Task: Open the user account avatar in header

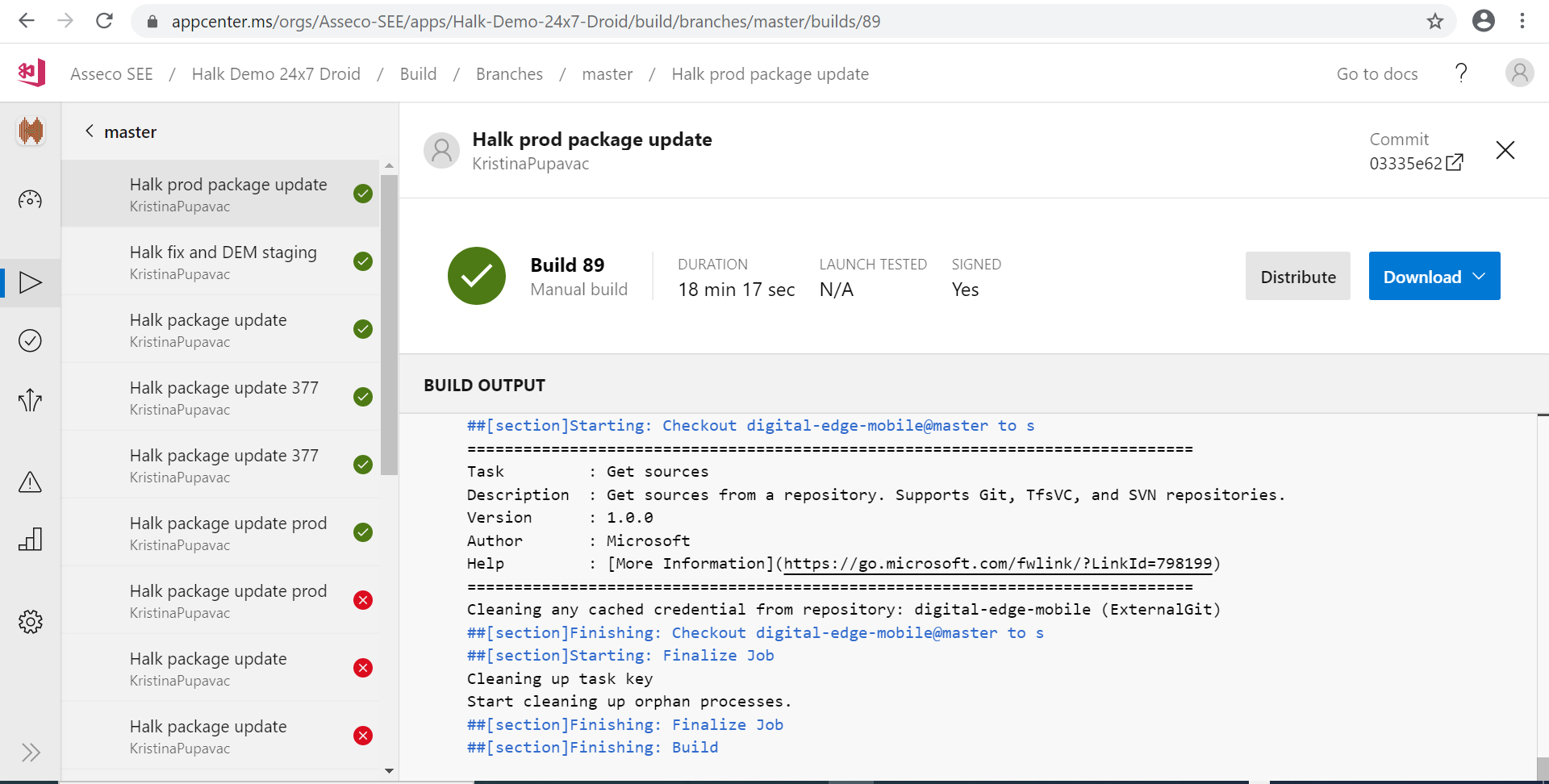Action: point(1519,73)
